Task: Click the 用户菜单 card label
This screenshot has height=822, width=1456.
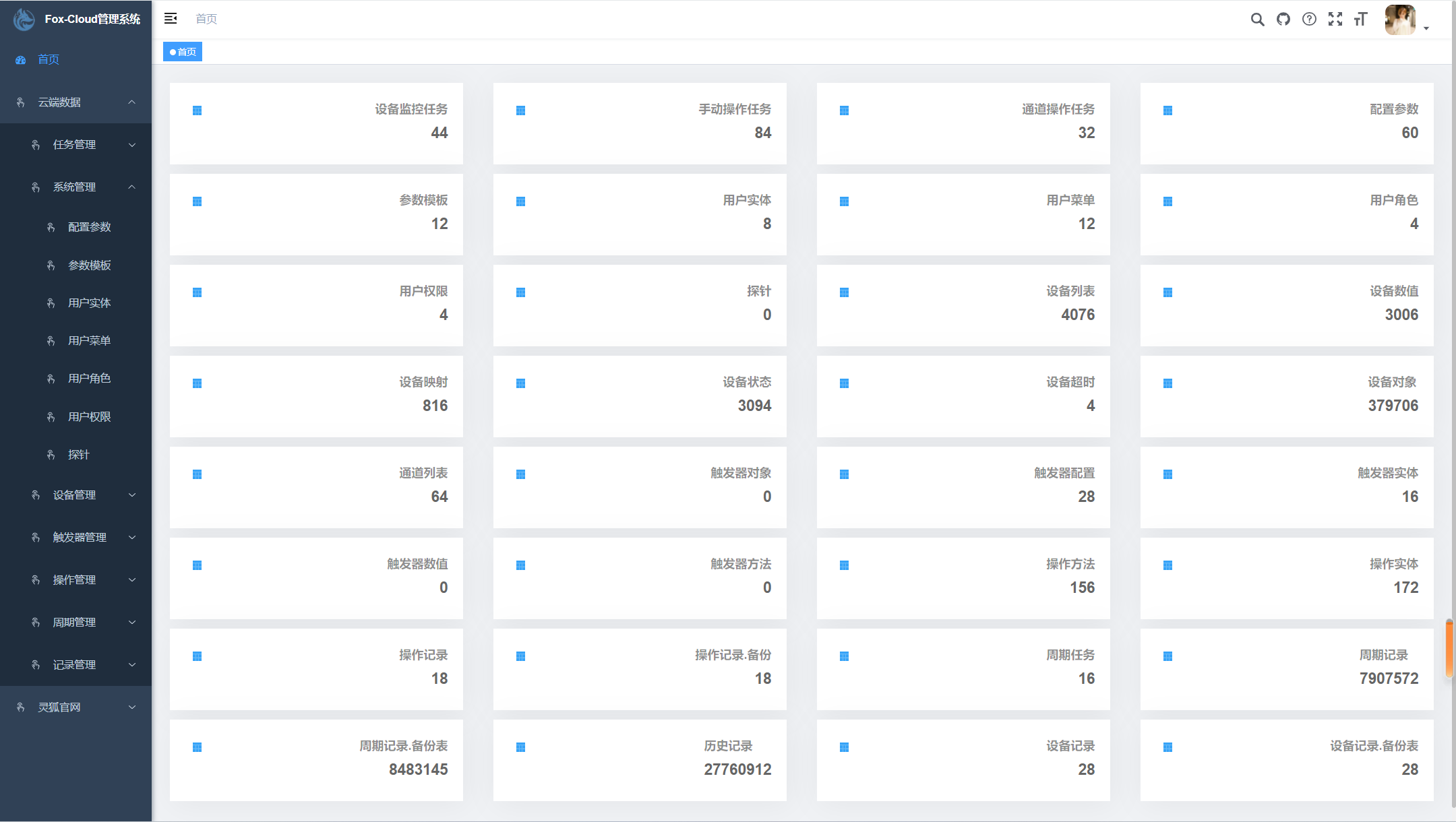Action: click(1070, 200)
